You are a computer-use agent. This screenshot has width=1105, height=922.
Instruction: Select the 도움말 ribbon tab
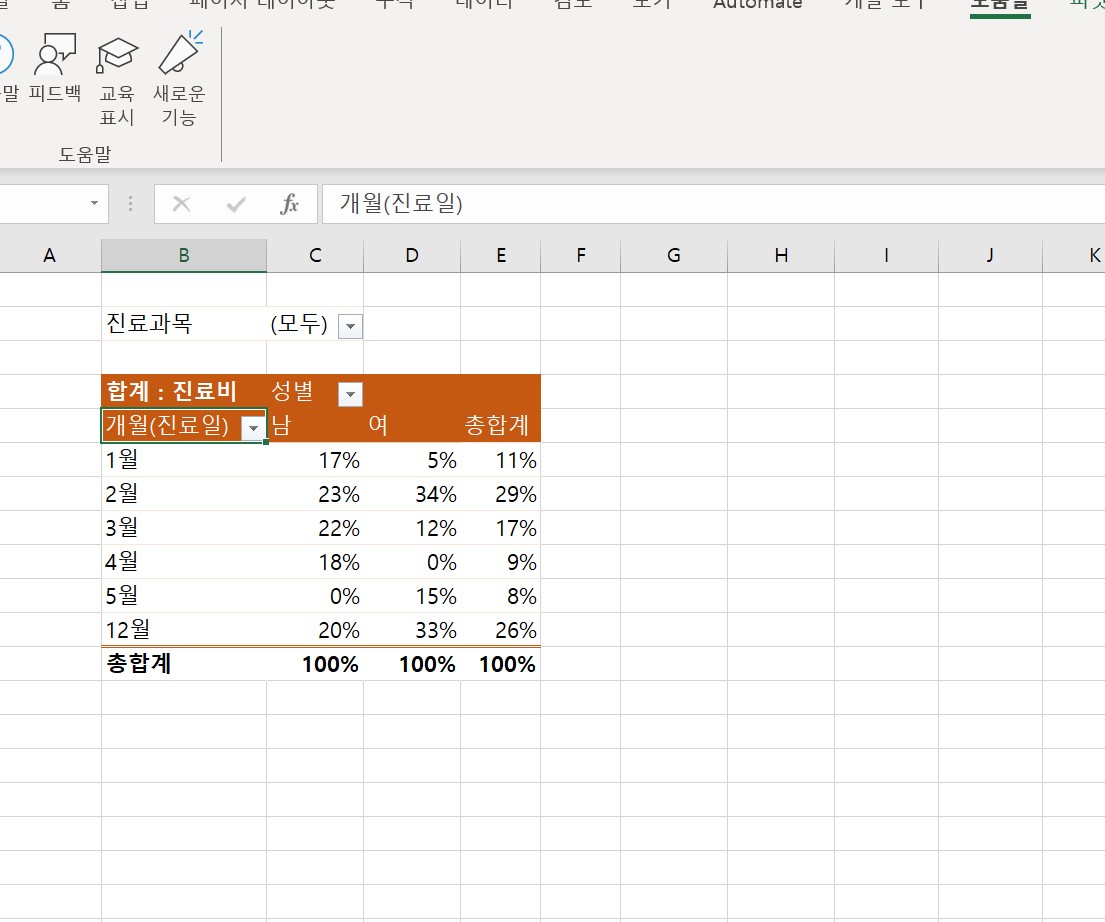(x=1000, y=5)
